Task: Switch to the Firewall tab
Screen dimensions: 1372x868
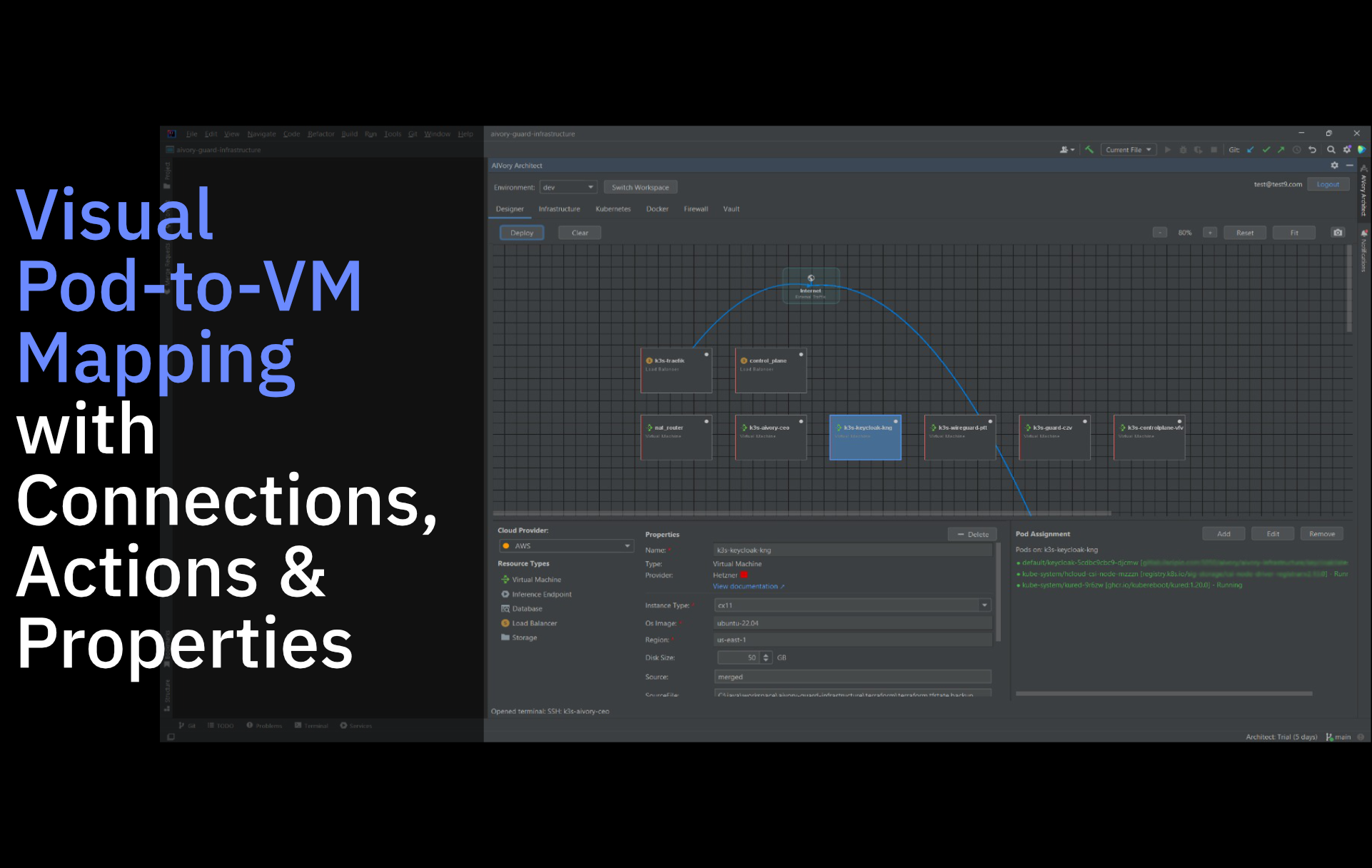Action: [x=695, y=208]
